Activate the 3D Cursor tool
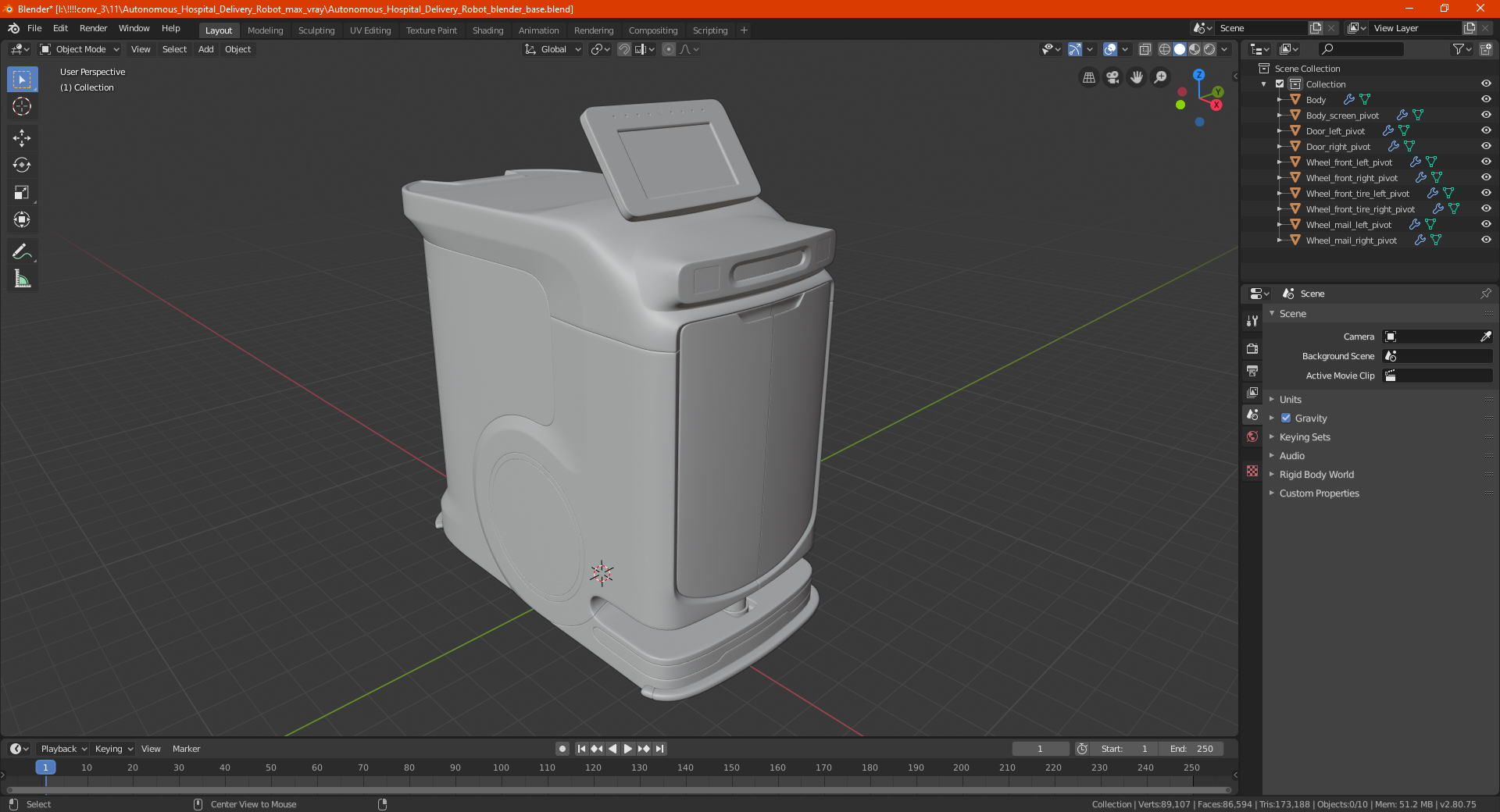This screenshot has width=1500, height=812. [22, 106]
